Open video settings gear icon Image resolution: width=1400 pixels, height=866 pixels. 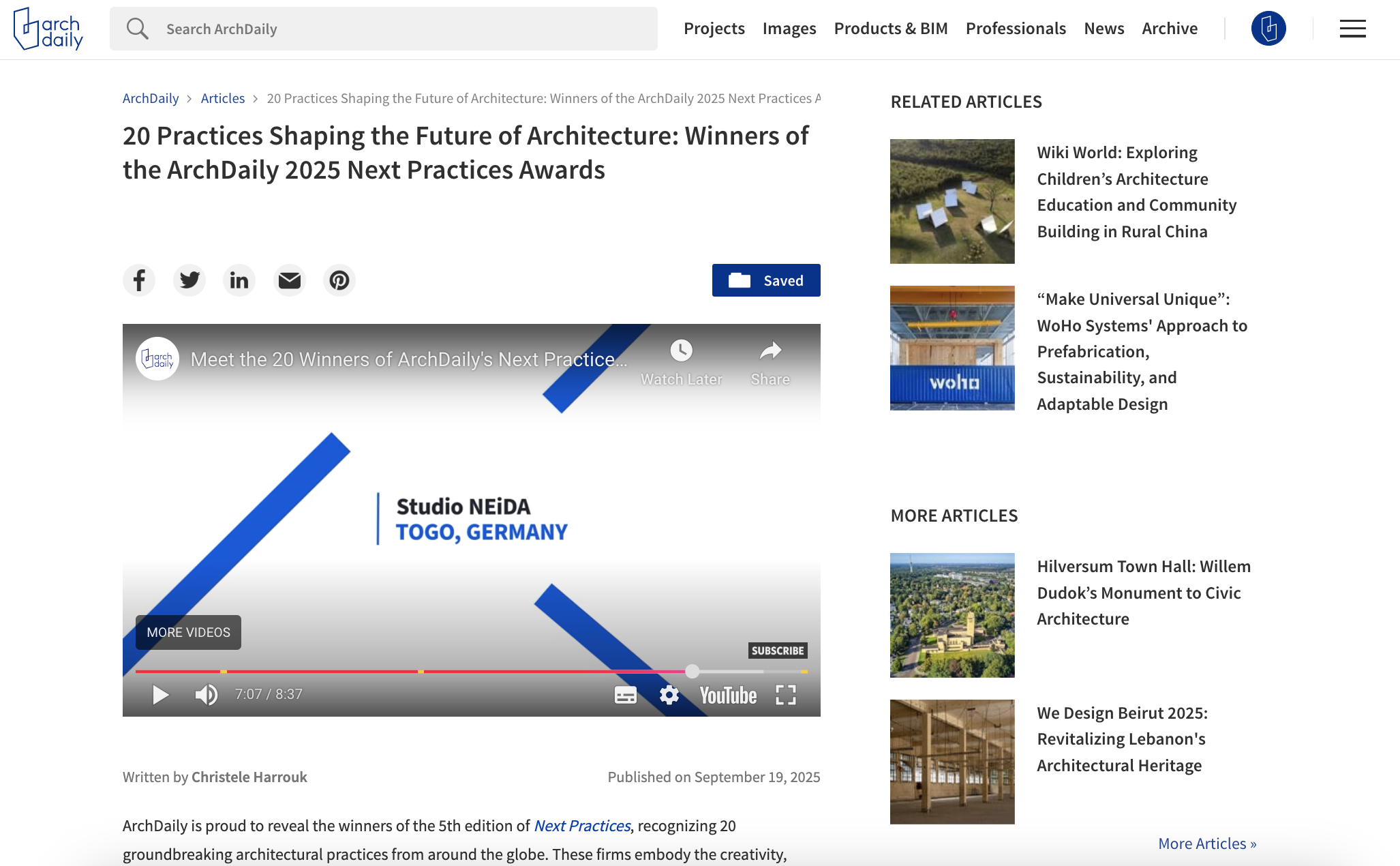(669, 695)
